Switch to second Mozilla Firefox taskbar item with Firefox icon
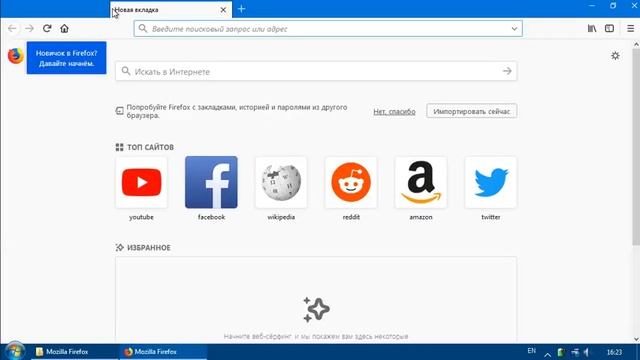The height and width of the screenshot is (360, 640). (x=163, y=351)
